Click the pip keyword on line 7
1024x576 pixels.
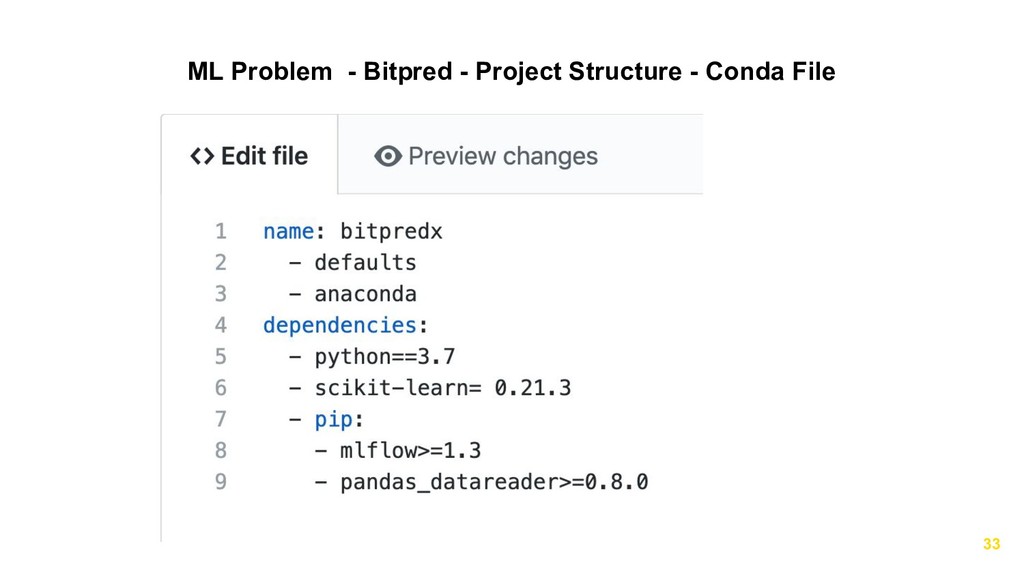333,419
